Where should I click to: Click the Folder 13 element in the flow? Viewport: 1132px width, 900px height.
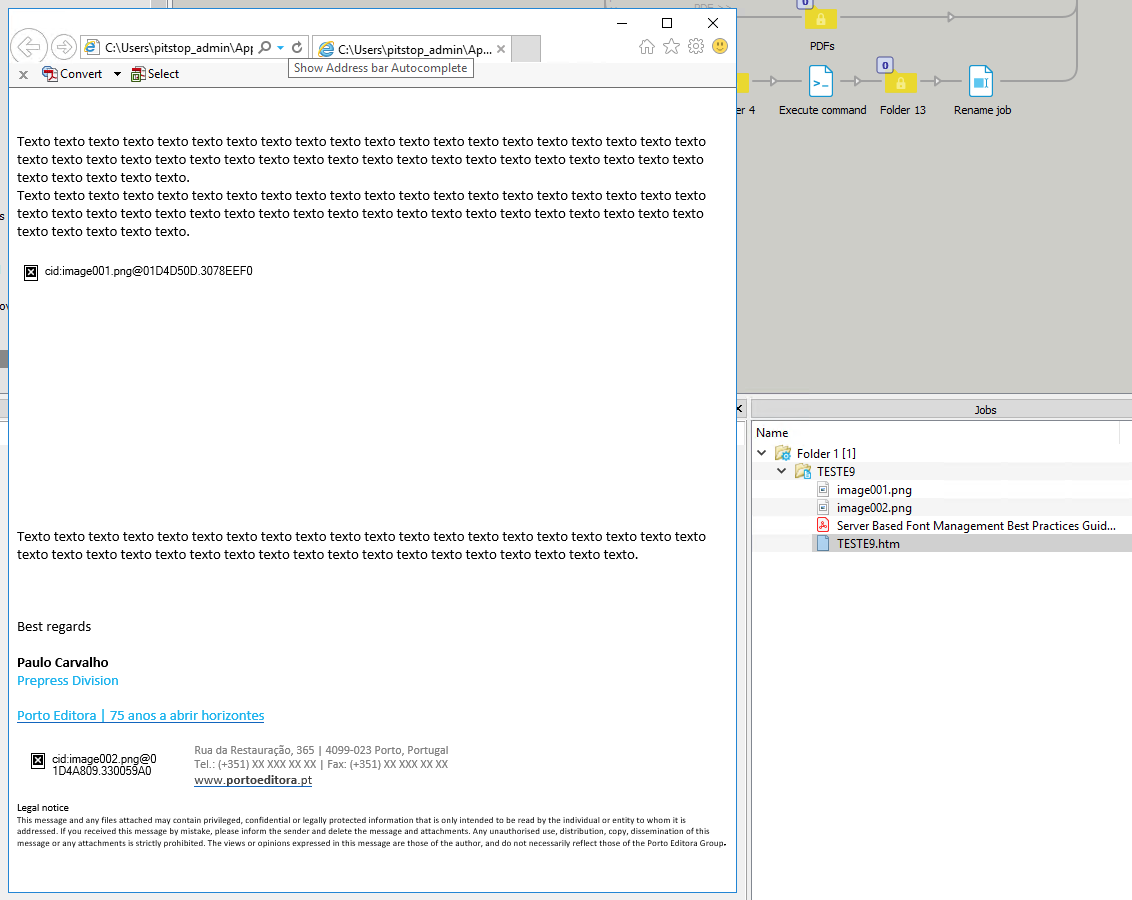(901, 82)
